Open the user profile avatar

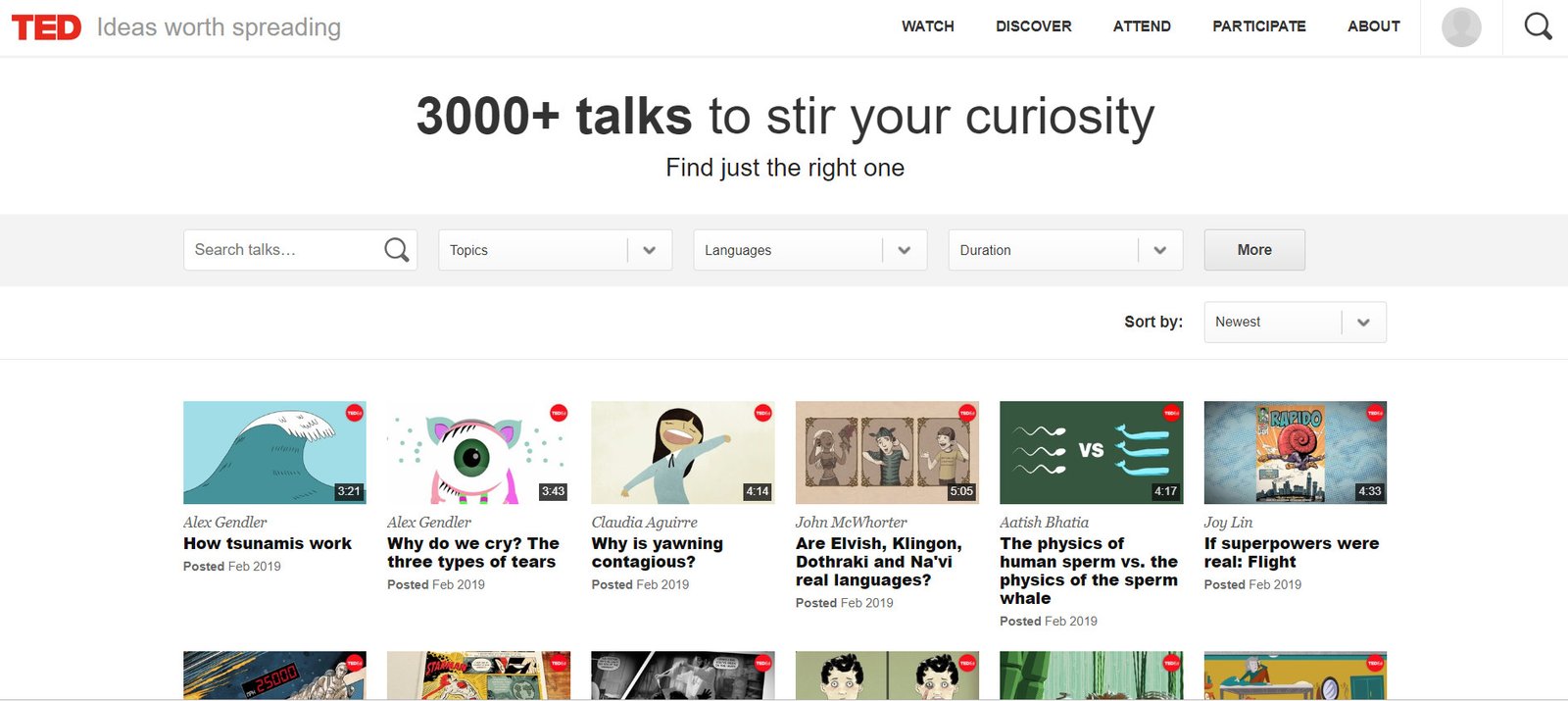click(1461, 27)
